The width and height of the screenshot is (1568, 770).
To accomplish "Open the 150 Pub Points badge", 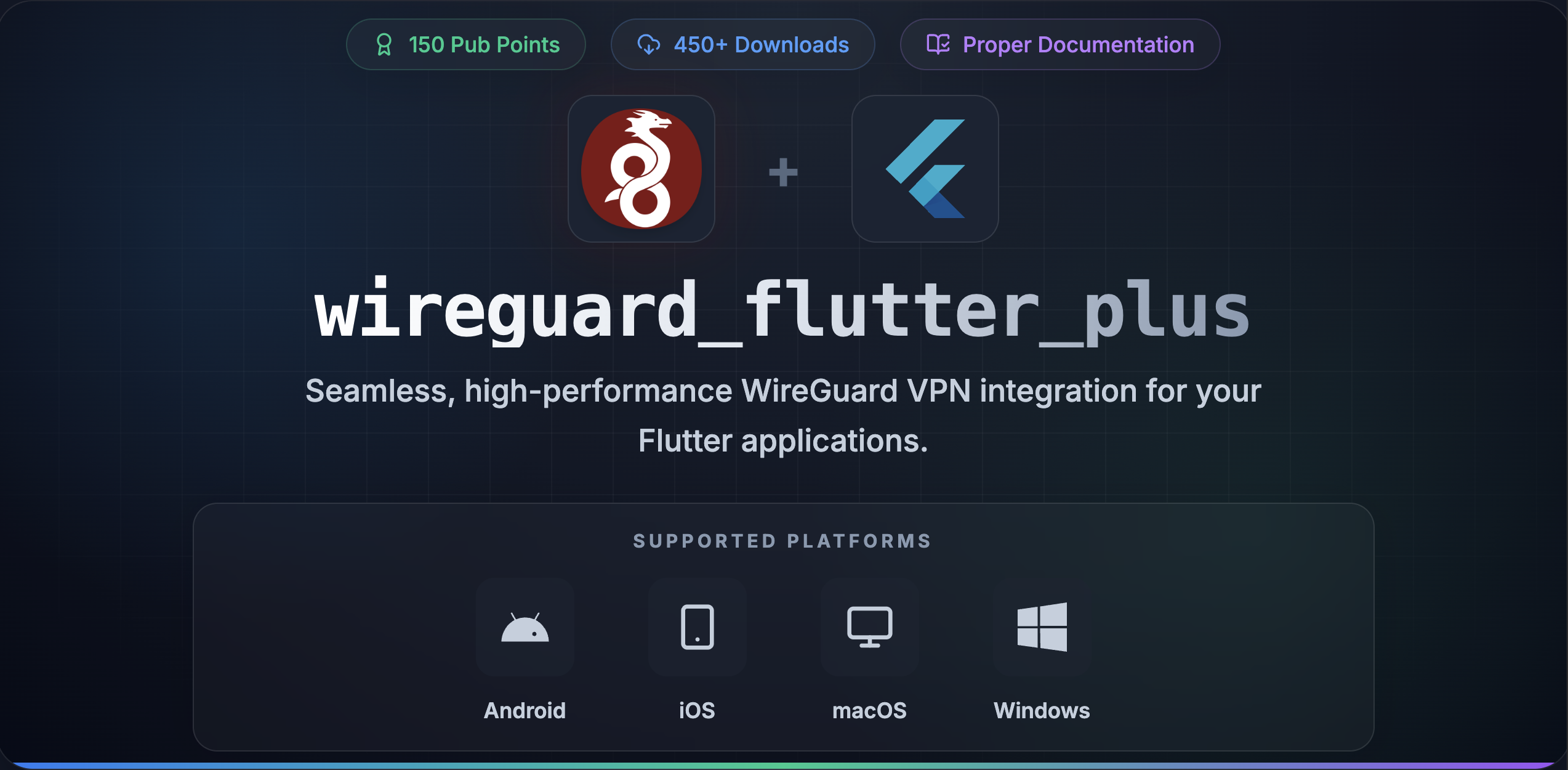I will point(465,44).
